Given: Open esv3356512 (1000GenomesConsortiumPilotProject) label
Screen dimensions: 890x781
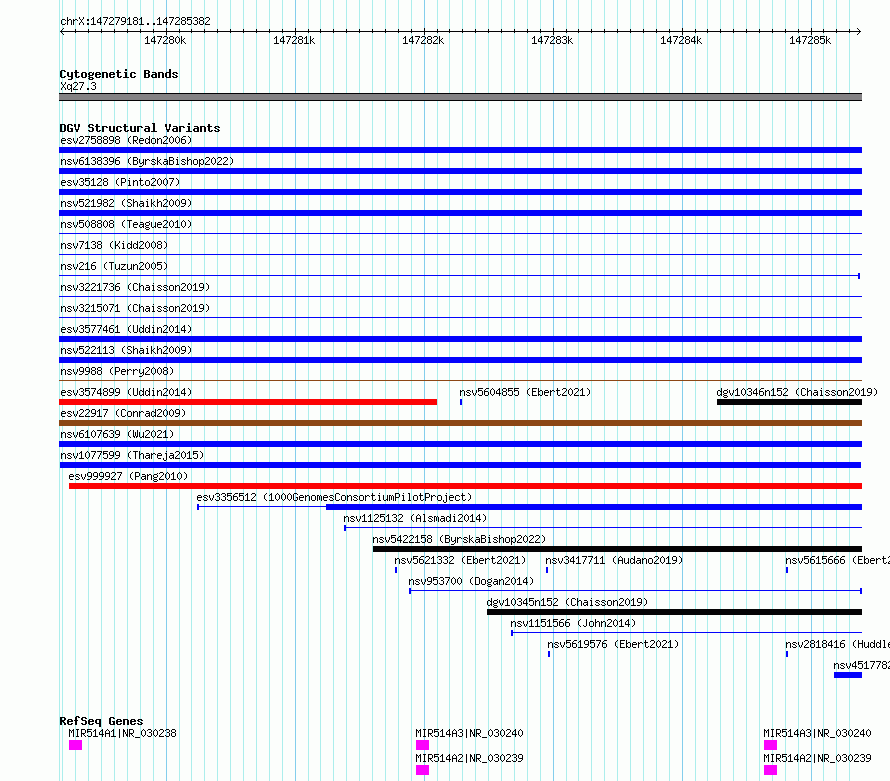Looking at the screenshot, I should (334, 497).
